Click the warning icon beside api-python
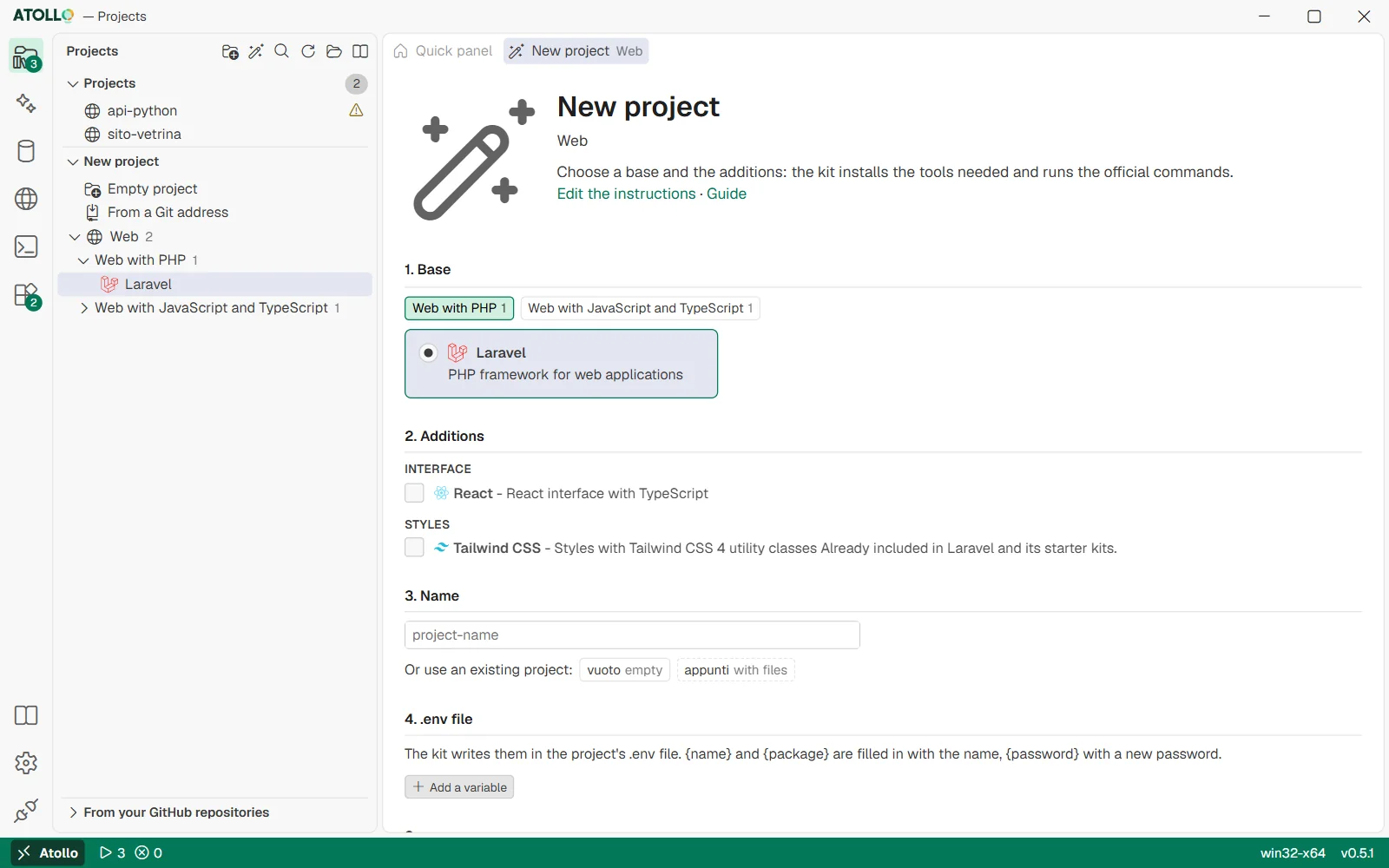This screenshot has width=1389, height=868. point(356,110)
